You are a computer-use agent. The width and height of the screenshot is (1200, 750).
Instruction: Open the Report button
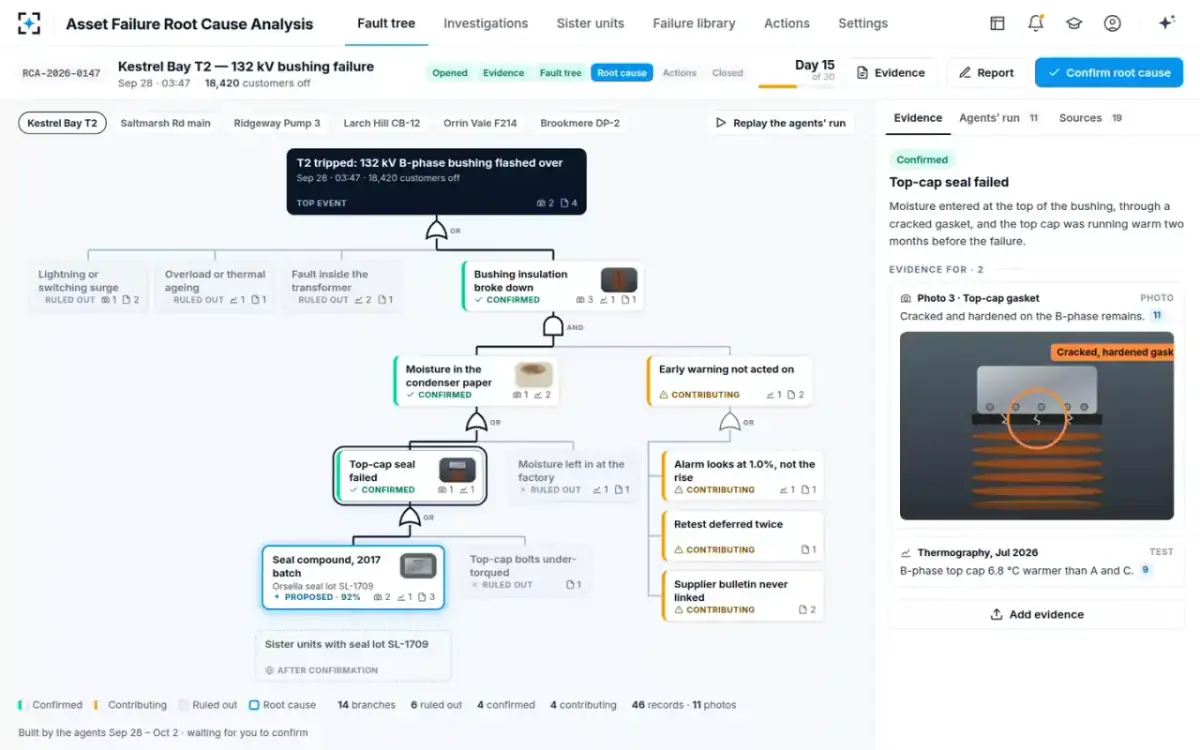point(986,72)
